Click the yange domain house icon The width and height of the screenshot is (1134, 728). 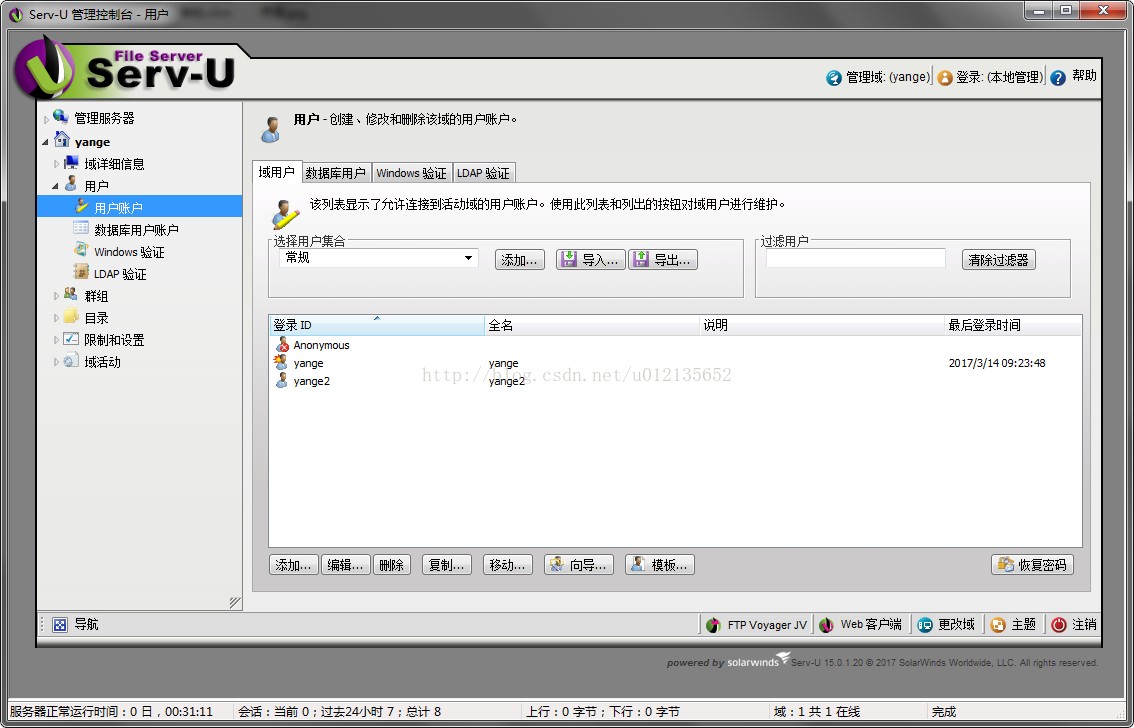pos(62,140)
